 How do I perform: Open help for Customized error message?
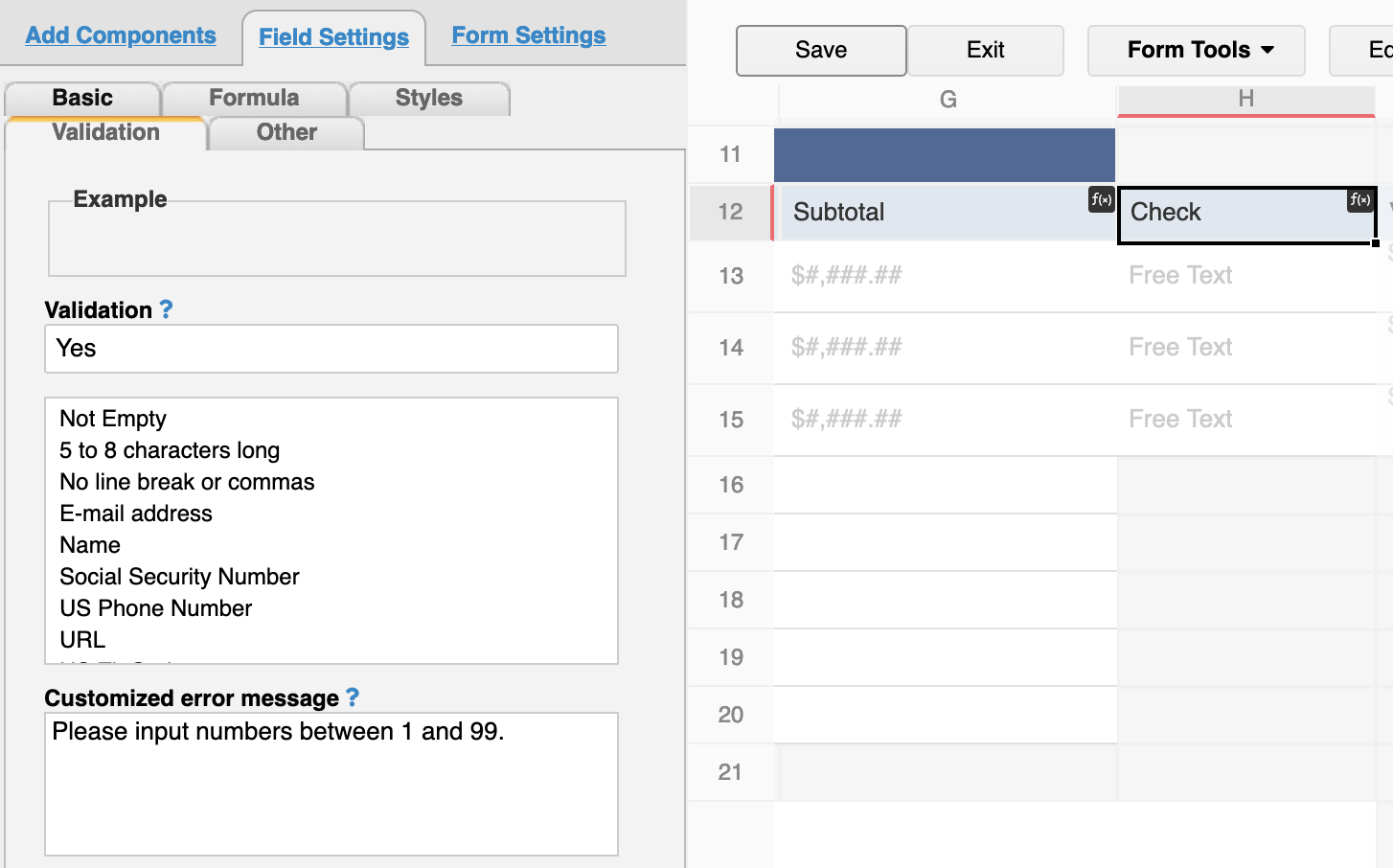(353, 697)
